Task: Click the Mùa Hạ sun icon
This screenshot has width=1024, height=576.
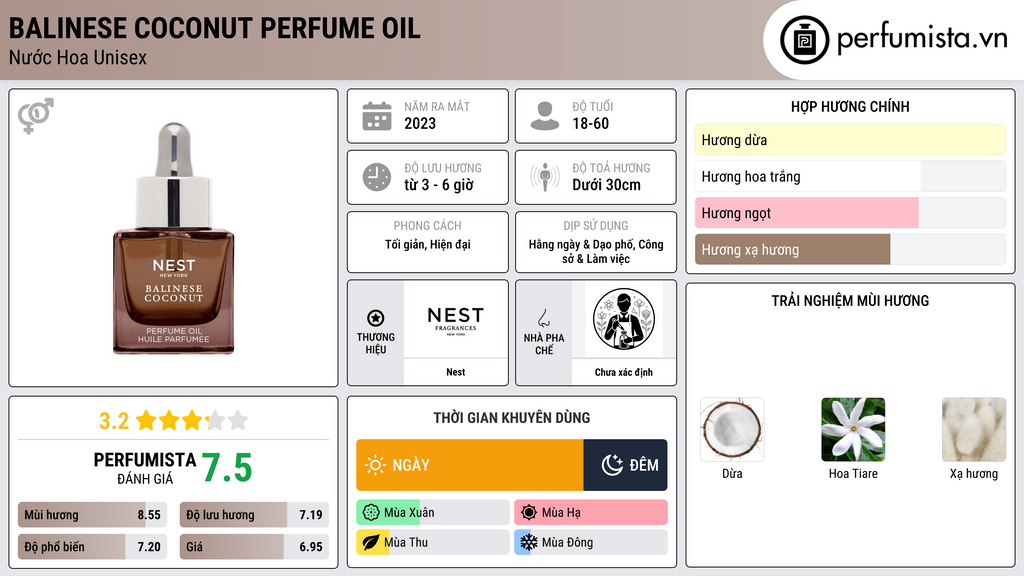Action: (x=529, y=513)
